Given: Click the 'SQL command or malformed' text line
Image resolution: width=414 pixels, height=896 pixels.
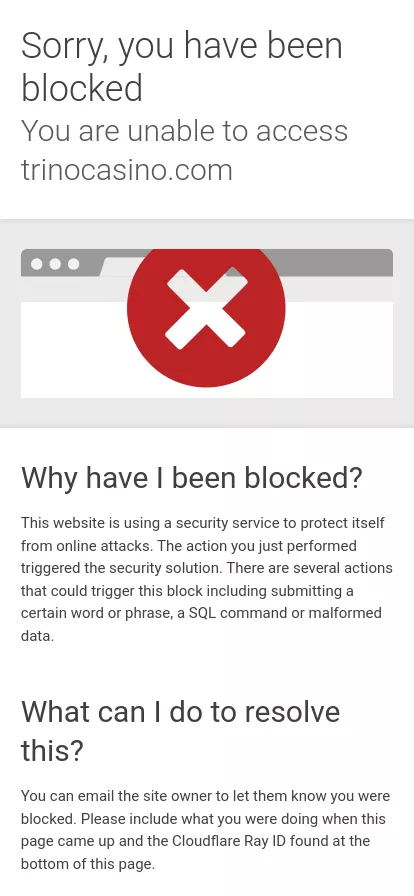Looking at the screenshot, I should 285,613.
